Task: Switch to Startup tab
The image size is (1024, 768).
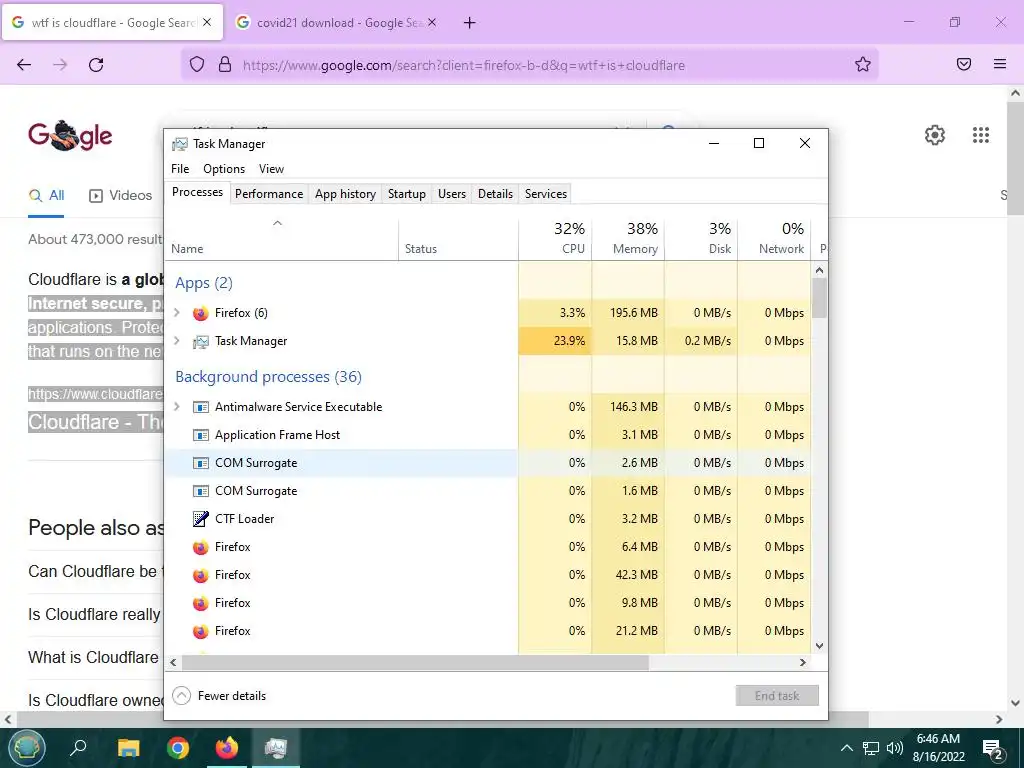Action: click(x=407, y=194)
